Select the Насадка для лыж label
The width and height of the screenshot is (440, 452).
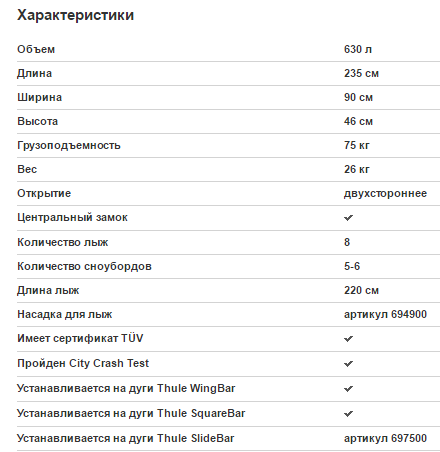click(x=65, y=315)
